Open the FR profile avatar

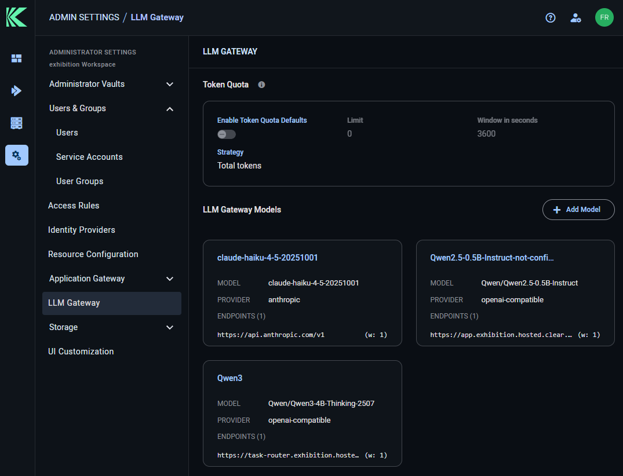click(604, 17)
